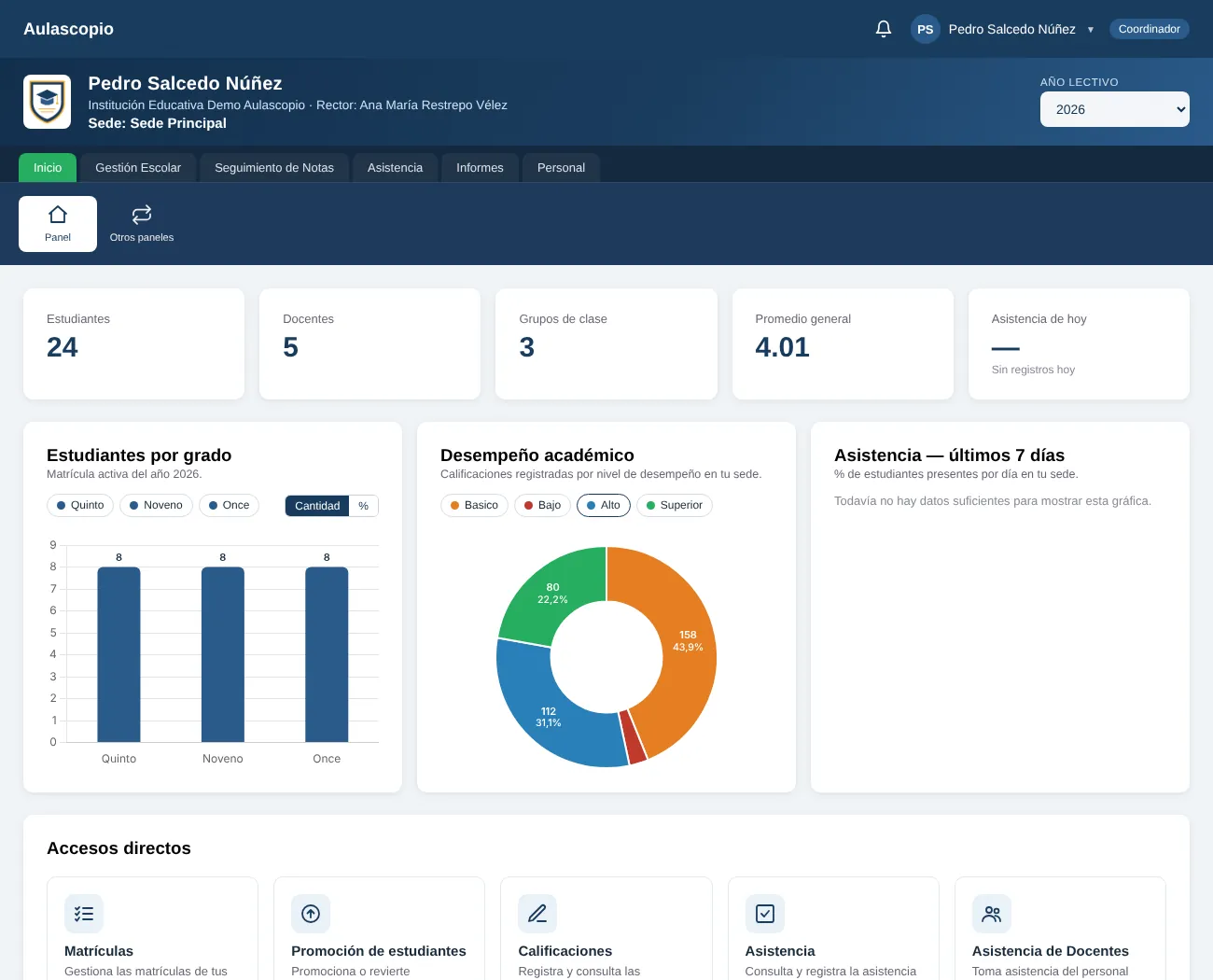Click the Coordinador role badge
Screen dimensions: 1213x980
coord(1149,29)
